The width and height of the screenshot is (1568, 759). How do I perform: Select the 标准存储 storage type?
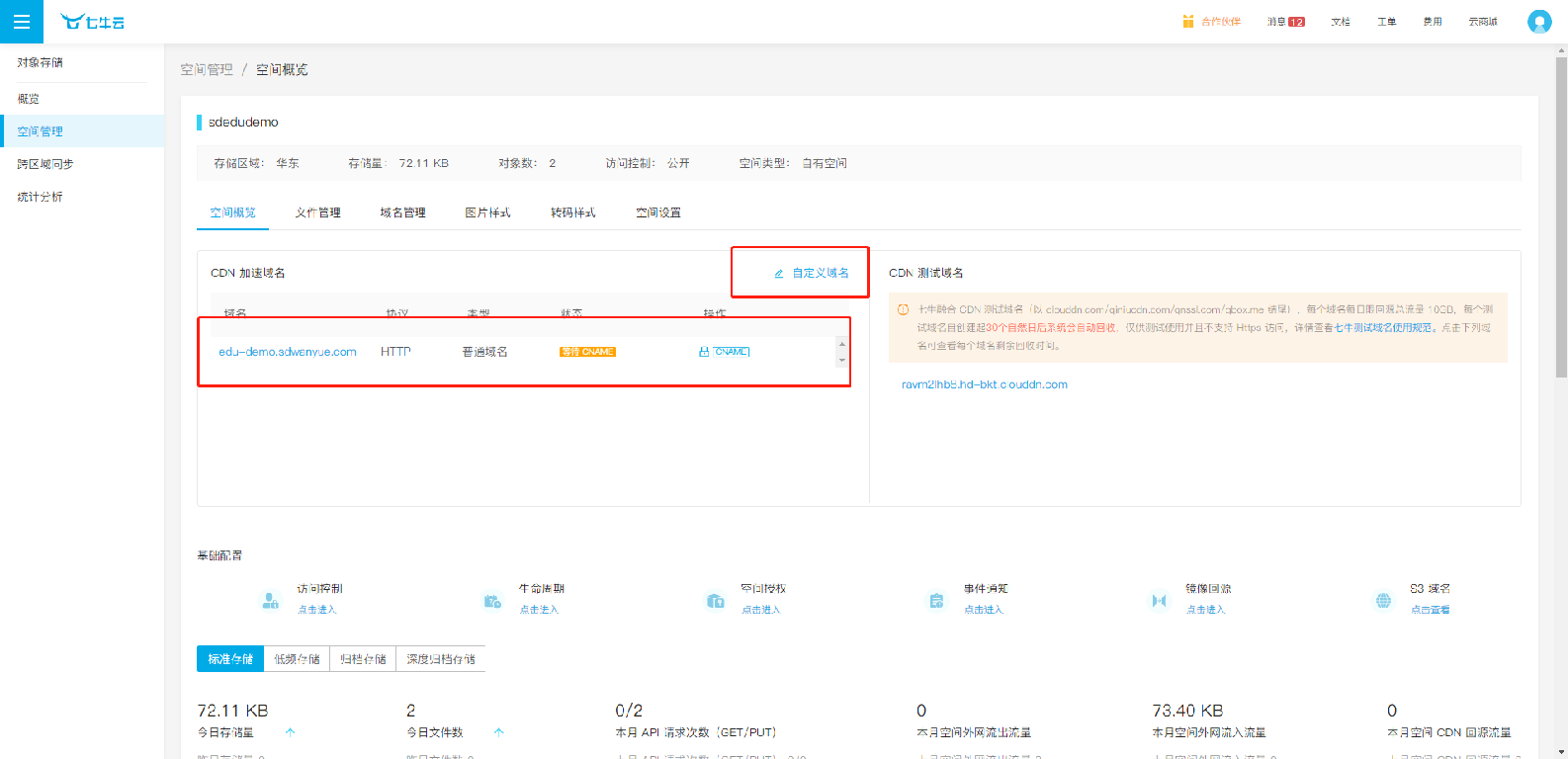tap(230, 659)
